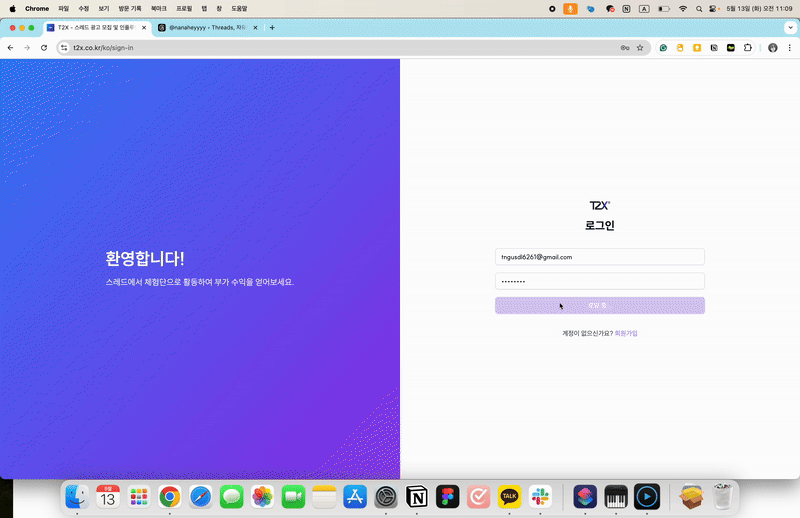Open the Trash in the Dock

[x=722, y=497]
